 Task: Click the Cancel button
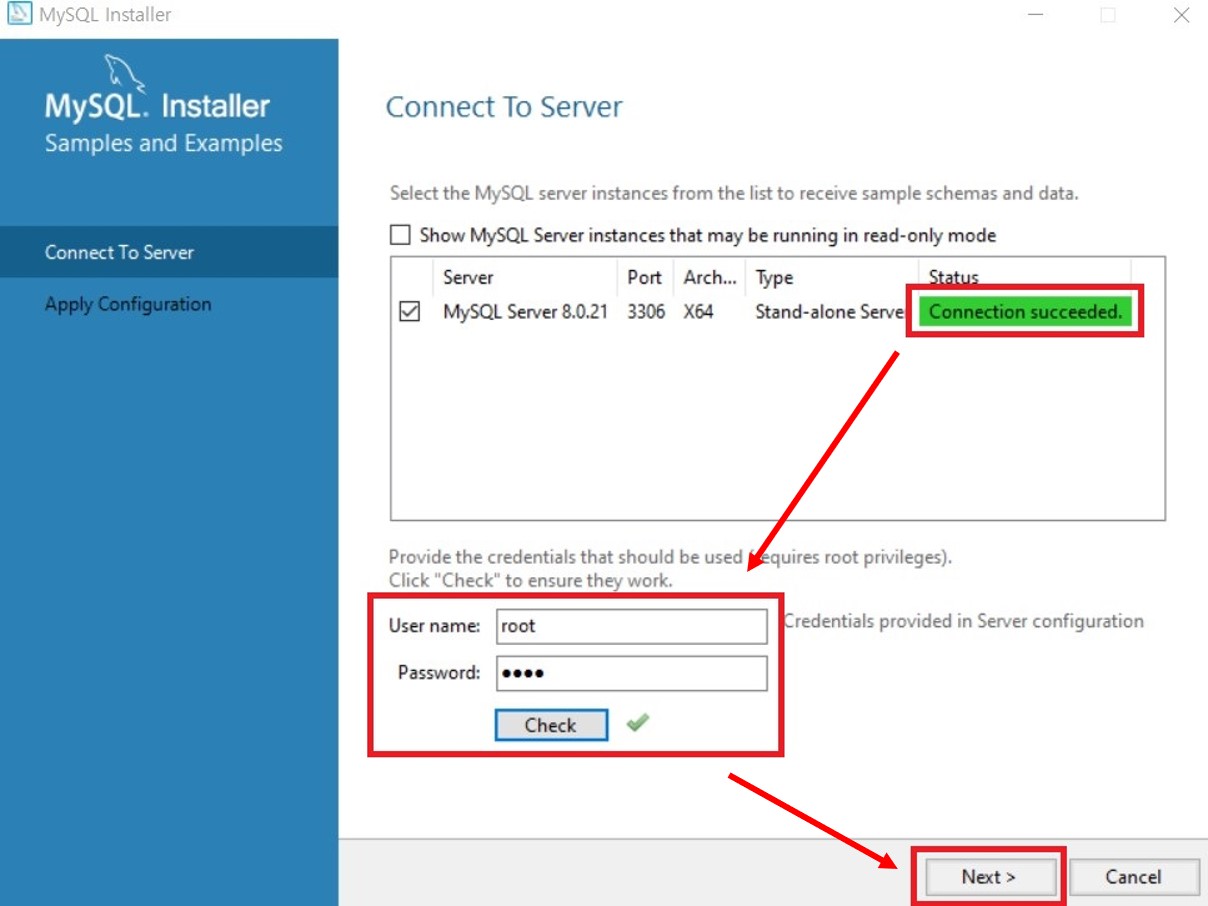coord(1133,877)
